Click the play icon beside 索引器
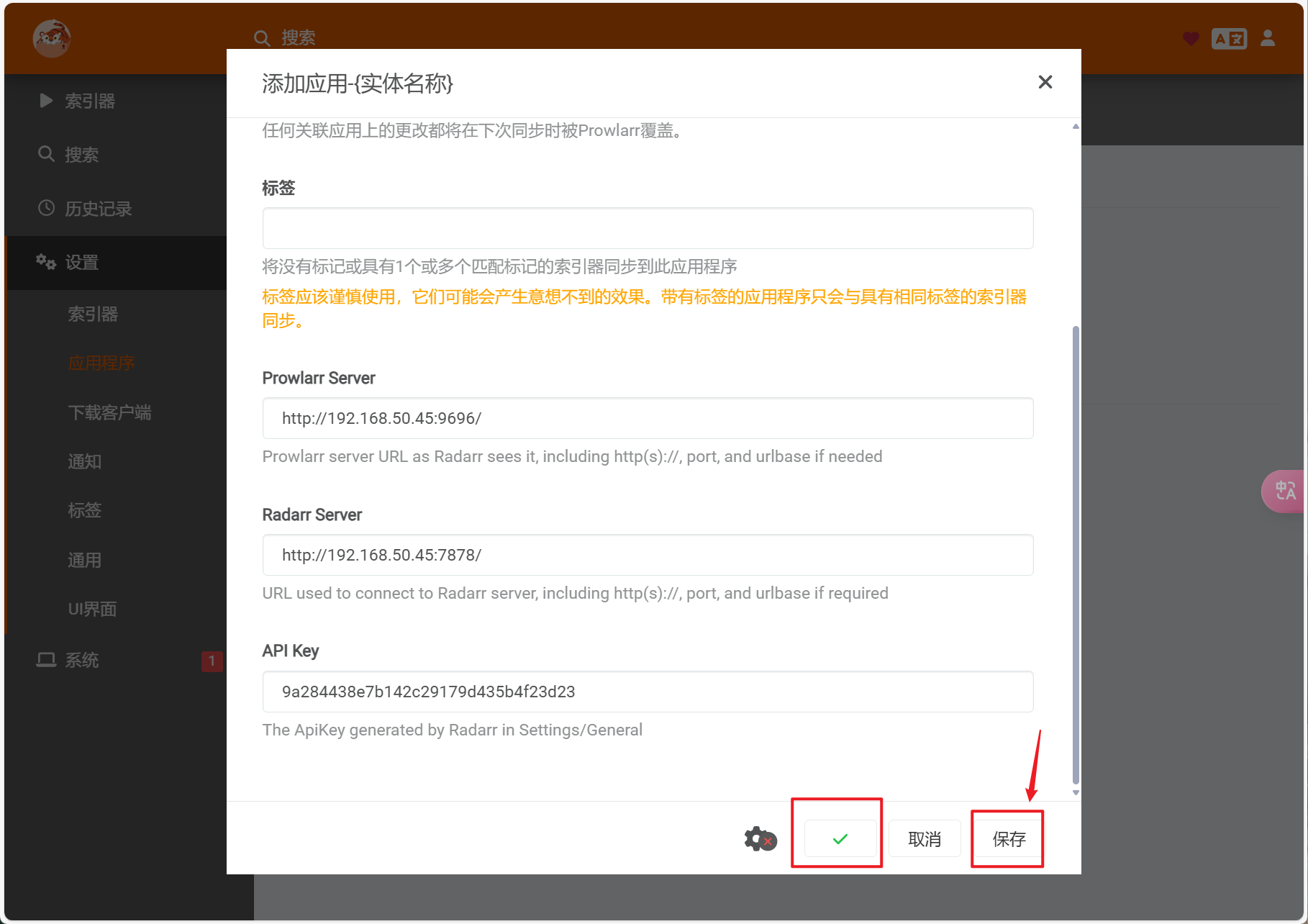The width and height of the screenshot is (1308, 924). [x=46, y=101]
